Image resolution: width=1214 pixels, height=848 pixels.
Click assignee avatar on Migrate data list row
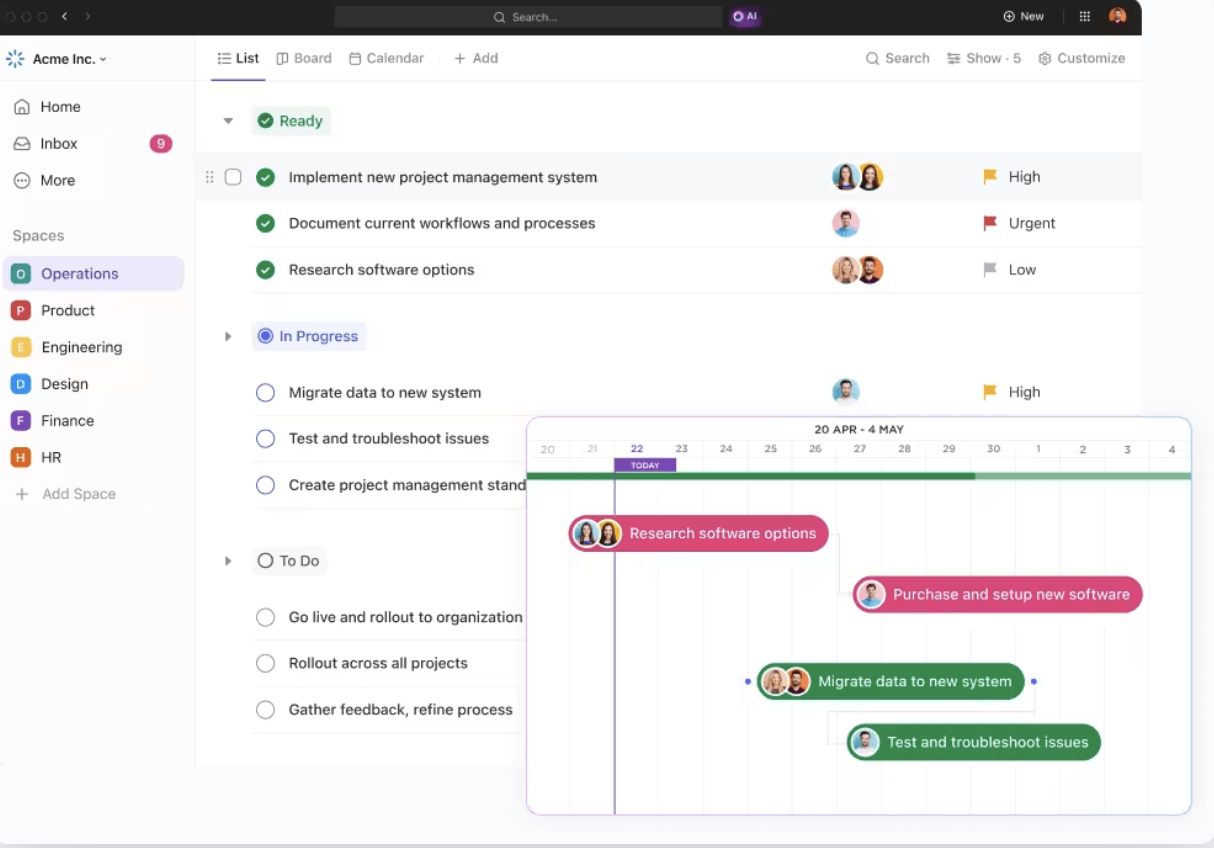tap(846, 392)
